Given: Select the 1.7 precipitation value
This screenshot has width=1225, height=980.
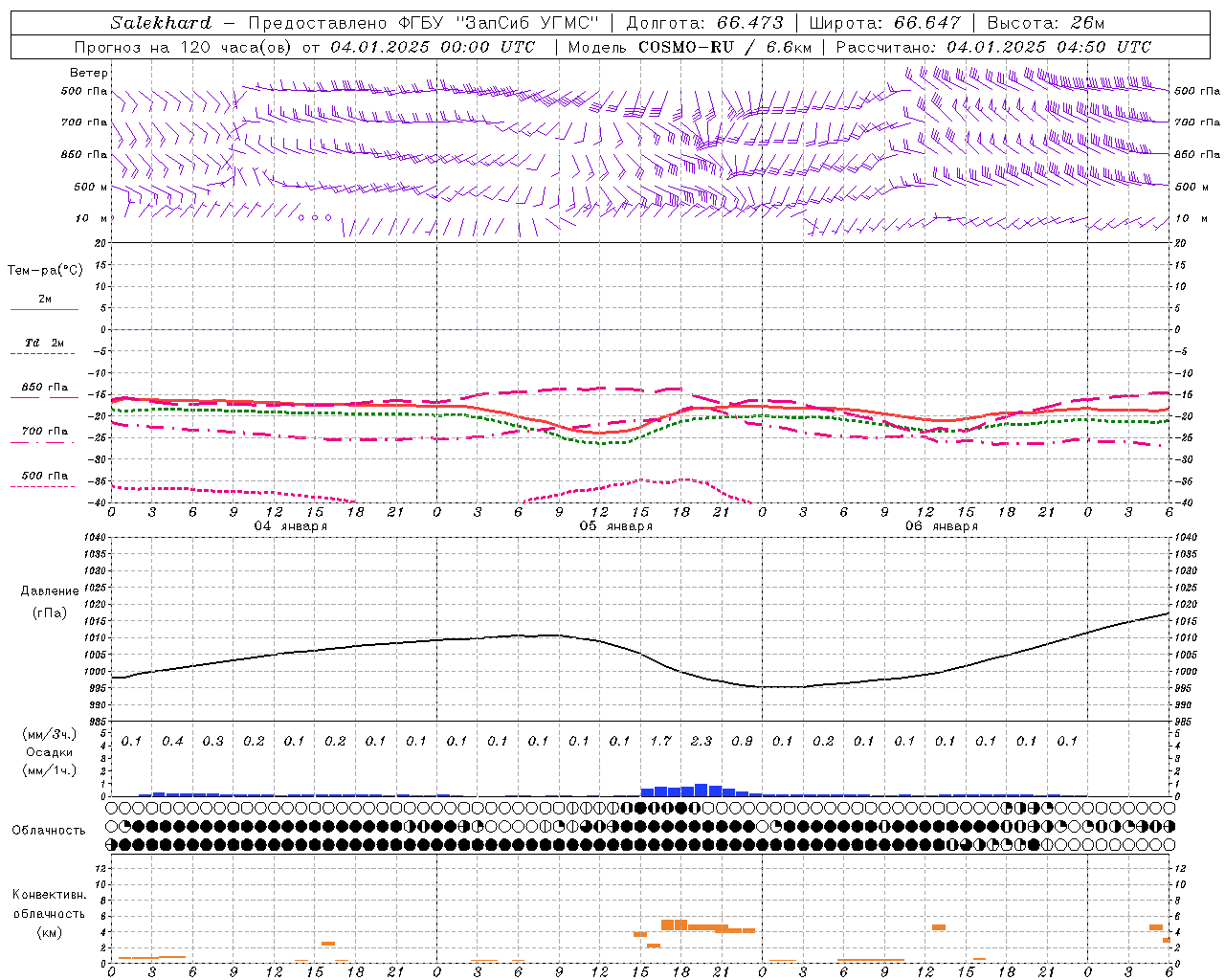Looking at the screenshot, I should point(660,741).
